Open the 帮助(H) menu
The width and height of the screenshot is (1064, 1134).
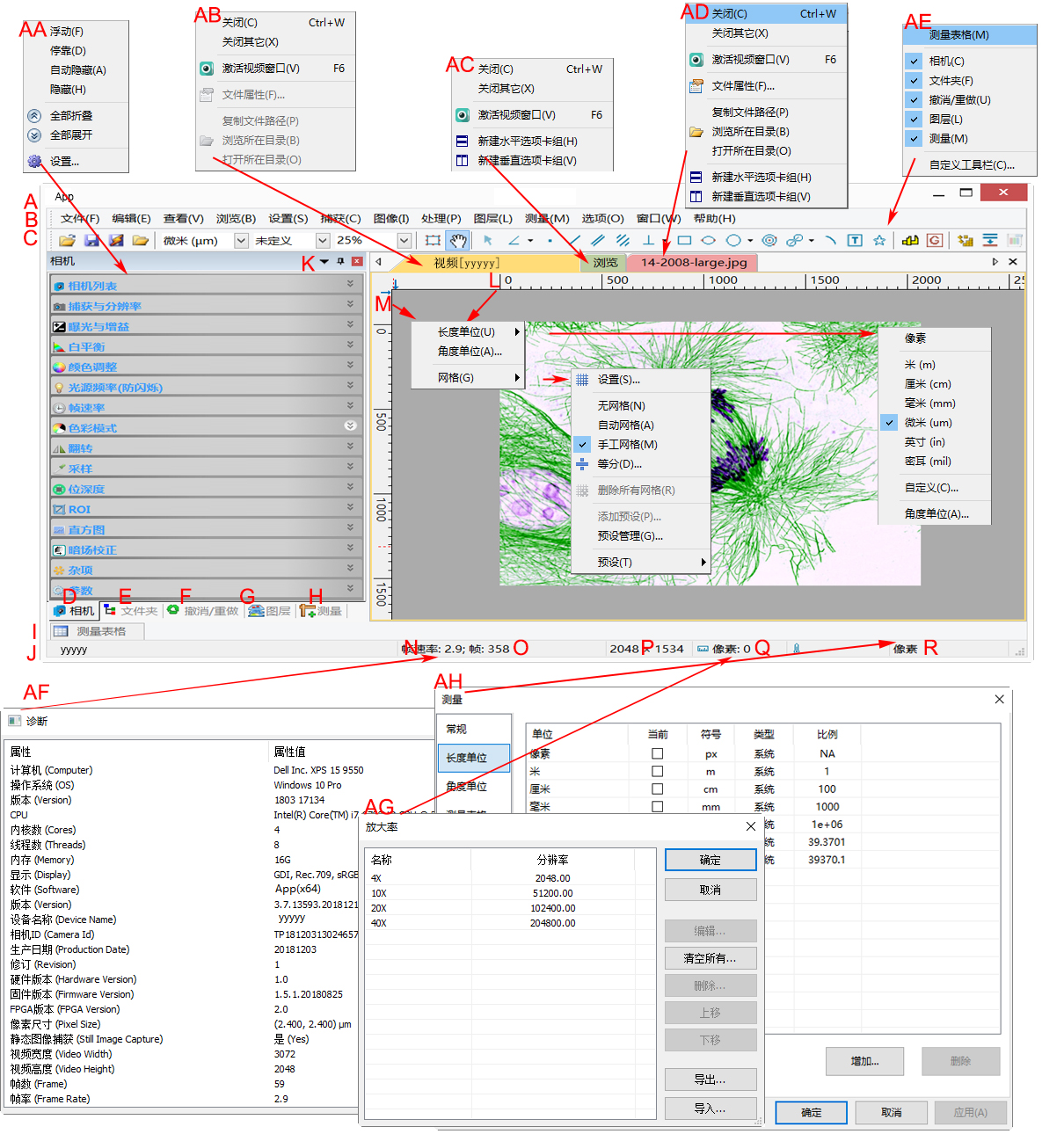pos(714,218)
